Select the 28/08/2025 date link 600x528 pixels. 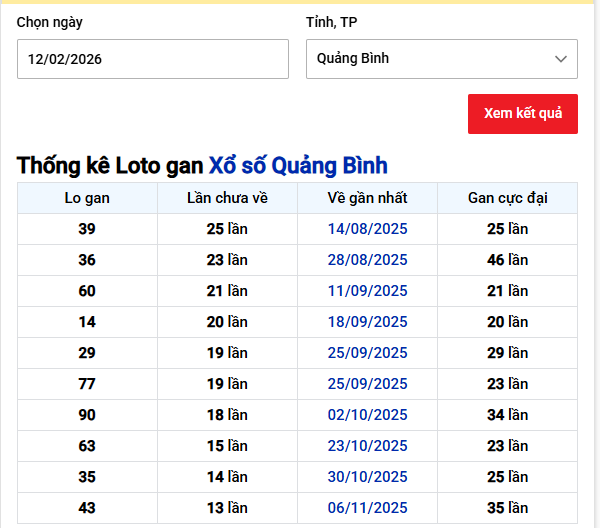coord(367,260)
